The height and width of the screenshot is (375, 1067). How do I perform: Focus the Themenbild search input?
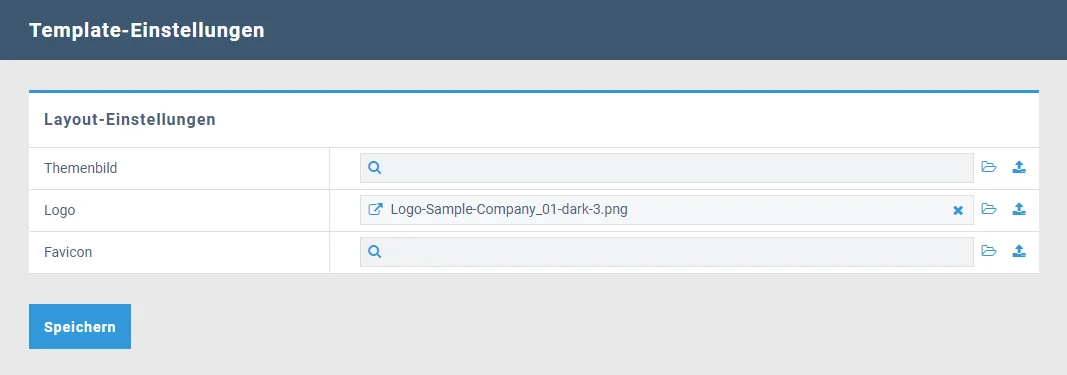click(667, 168)
